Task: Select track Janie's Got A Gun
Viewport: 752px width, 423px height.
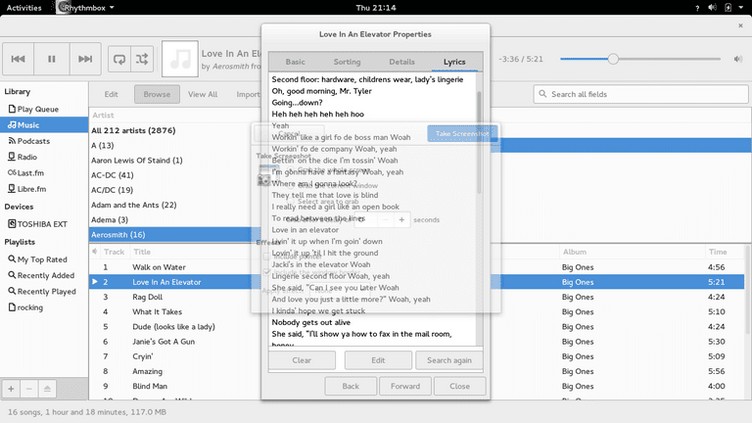Action: (164, 341)
